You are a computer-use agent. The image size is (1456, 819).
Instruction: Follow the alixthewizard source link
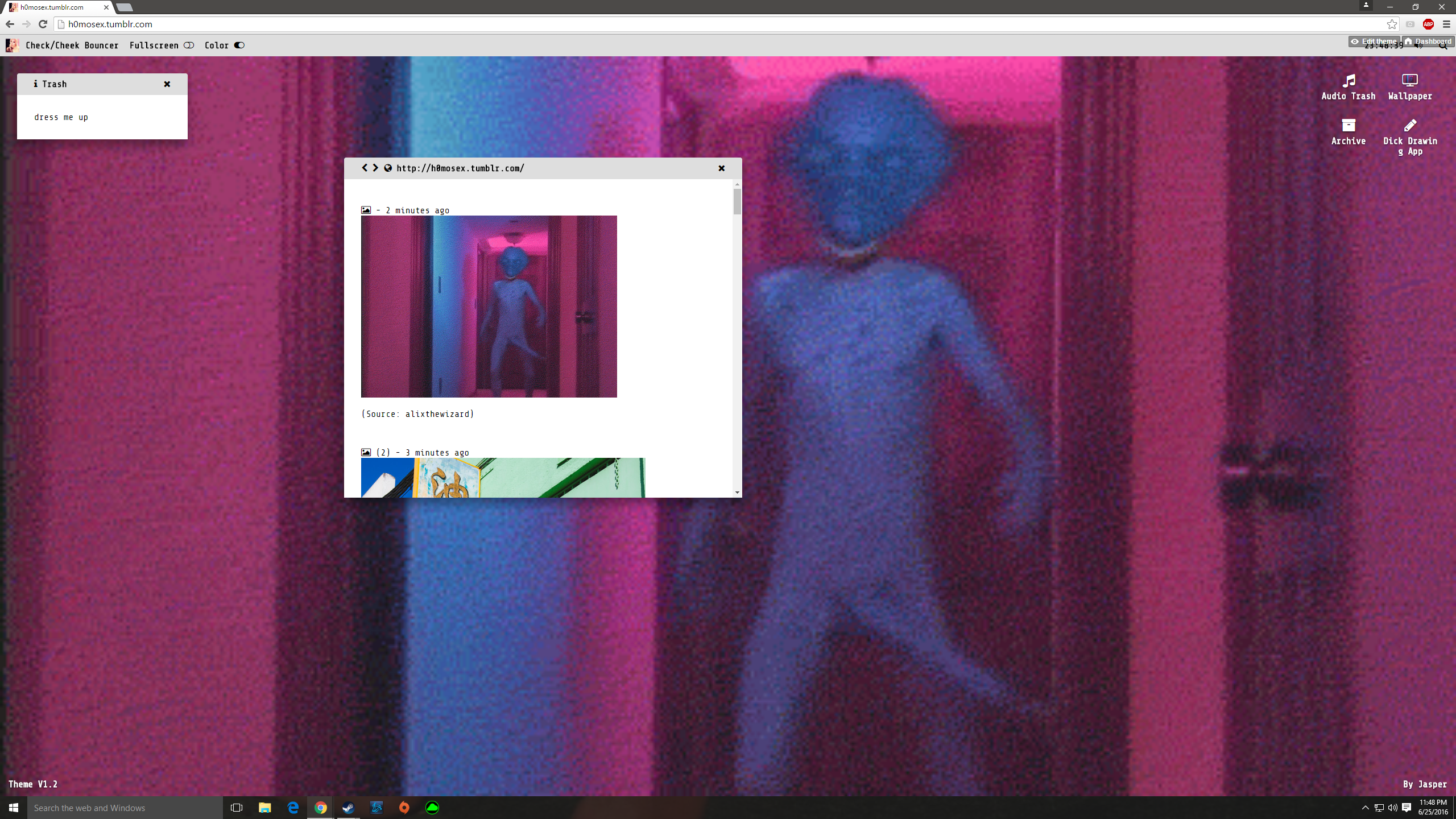tap(437, 414)
